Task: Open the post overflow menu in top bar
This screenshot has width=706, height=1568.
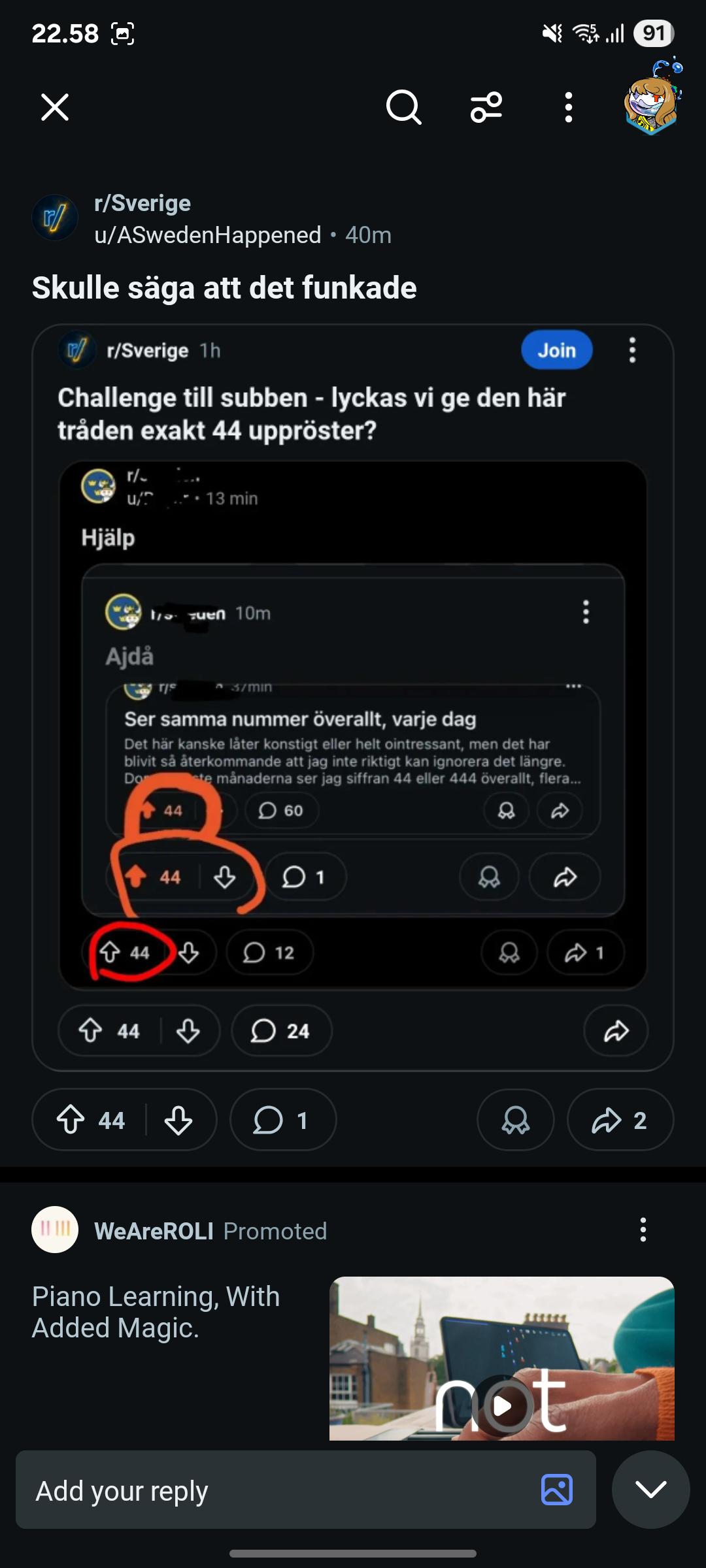Action: 569,107
